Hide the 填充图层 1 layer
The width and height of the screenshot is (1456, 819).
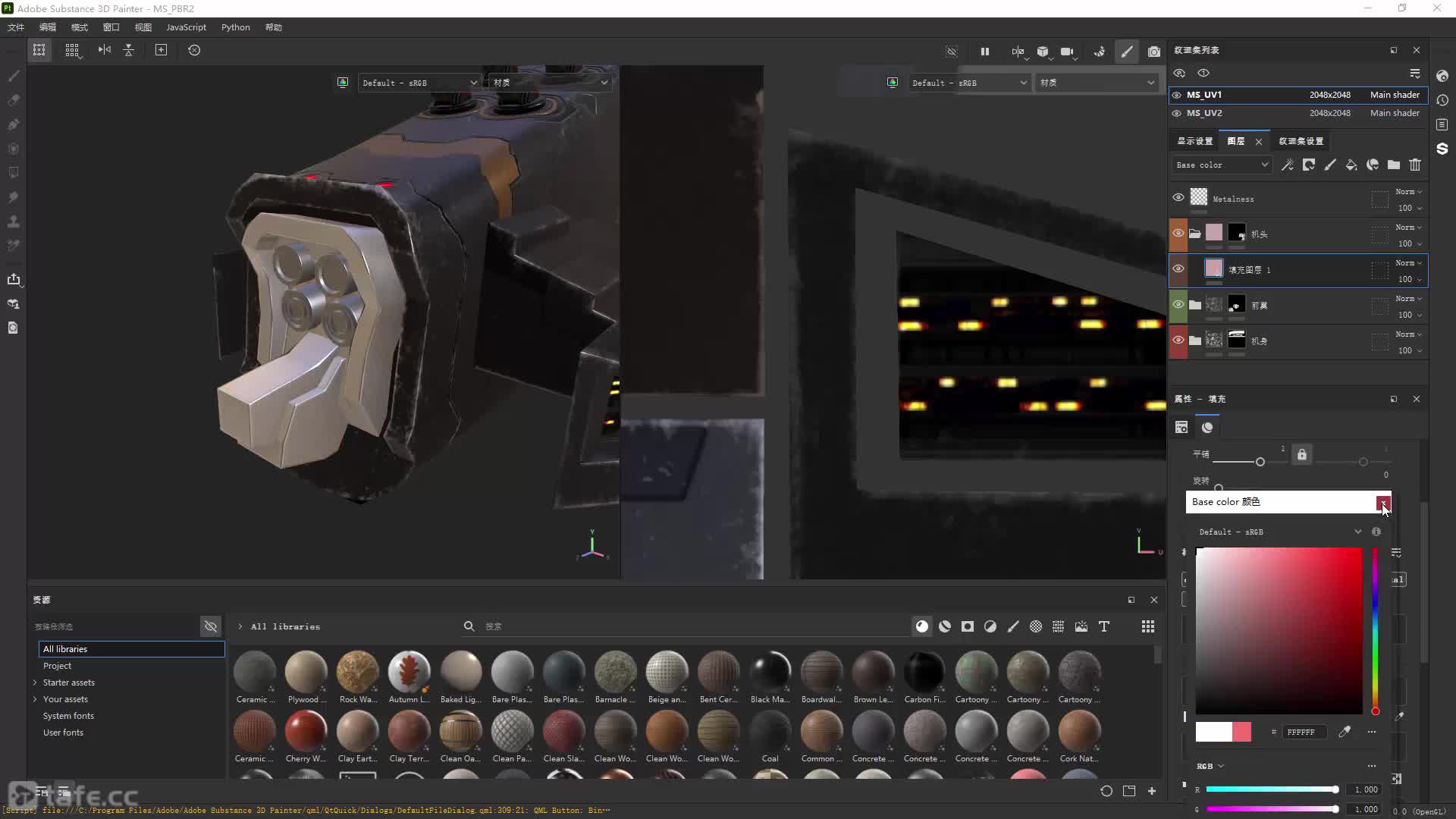1178,268
